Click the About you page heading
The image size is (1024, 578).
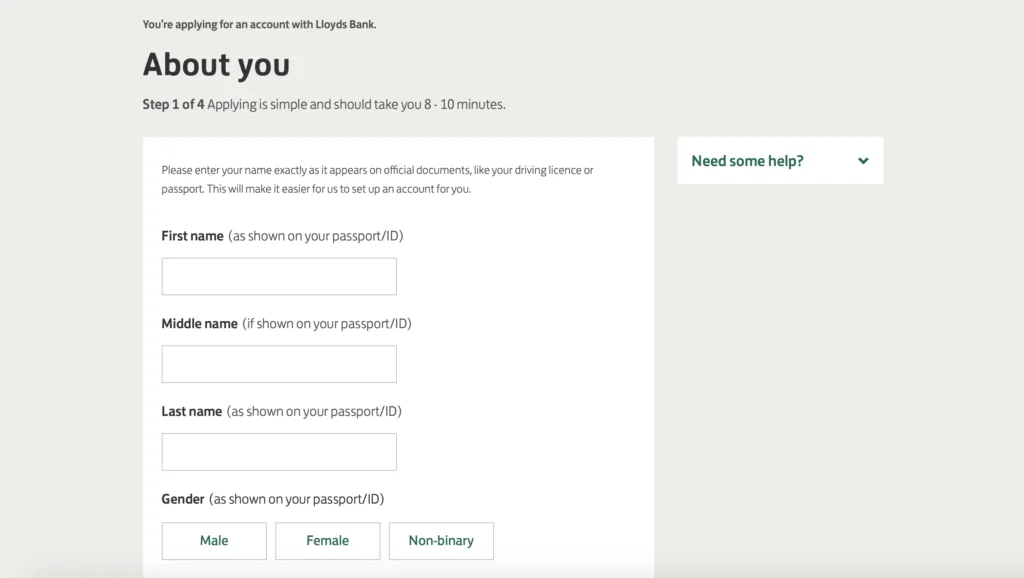point(216,64)
